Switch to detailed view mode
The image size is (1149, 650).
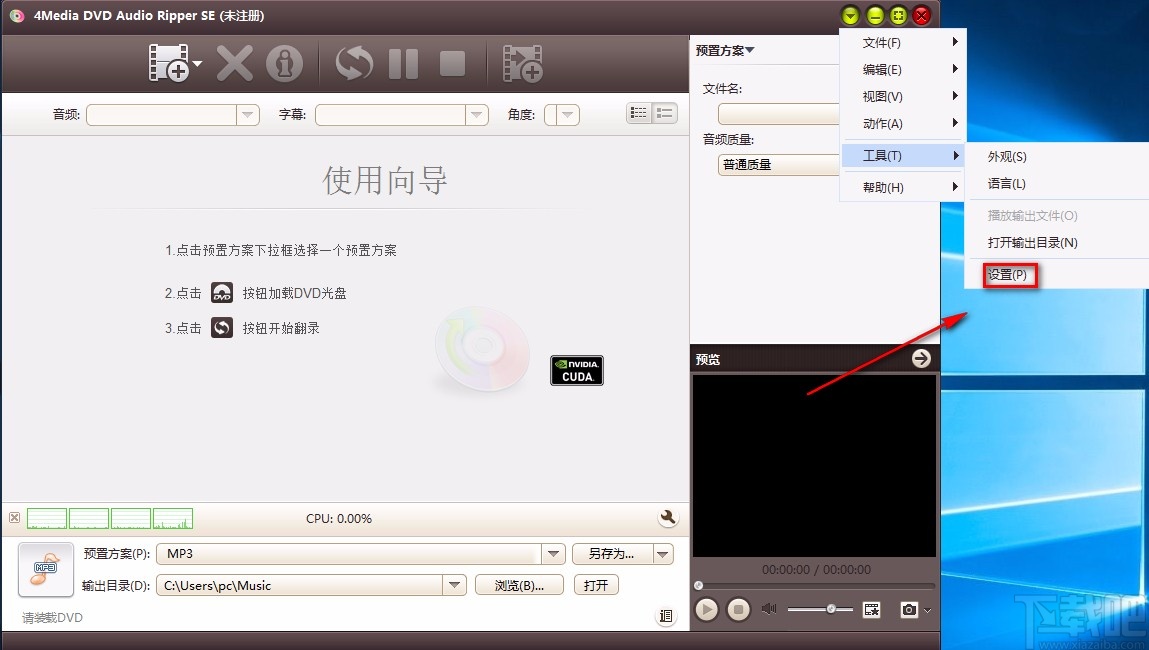tap(638, 112)
